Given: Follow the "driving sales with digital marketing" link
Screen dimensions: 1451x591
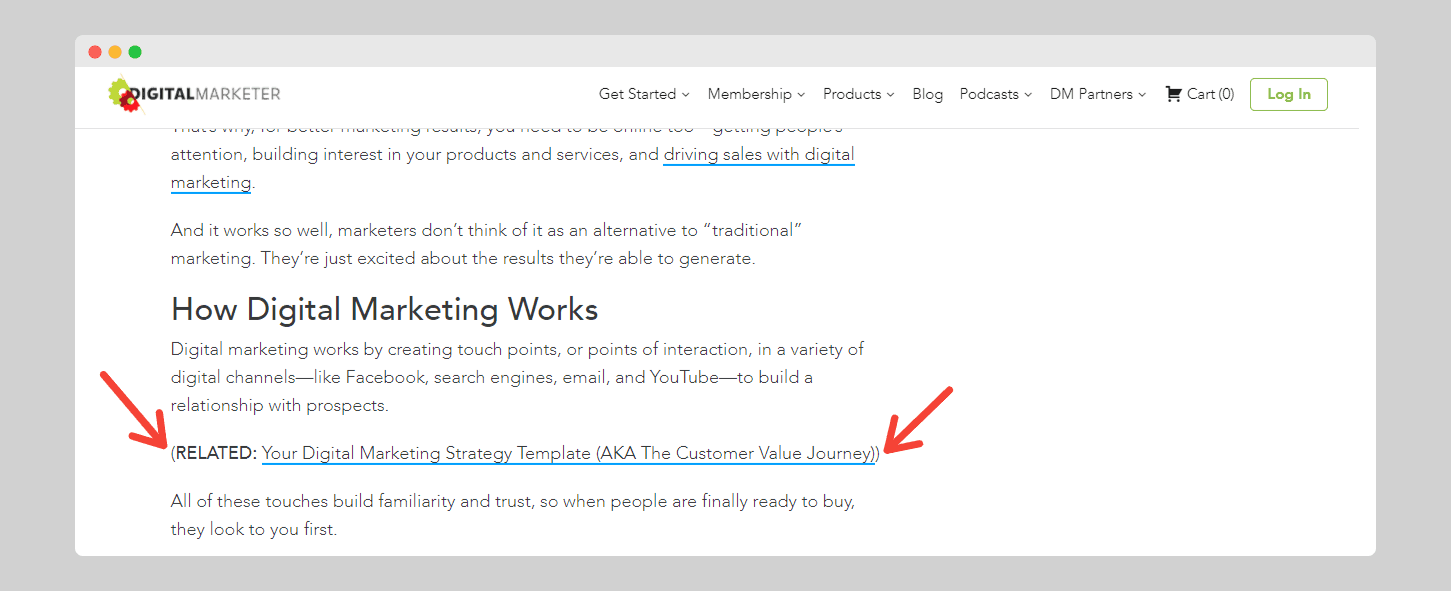Looking at the screenshot, I should (758, 155).
